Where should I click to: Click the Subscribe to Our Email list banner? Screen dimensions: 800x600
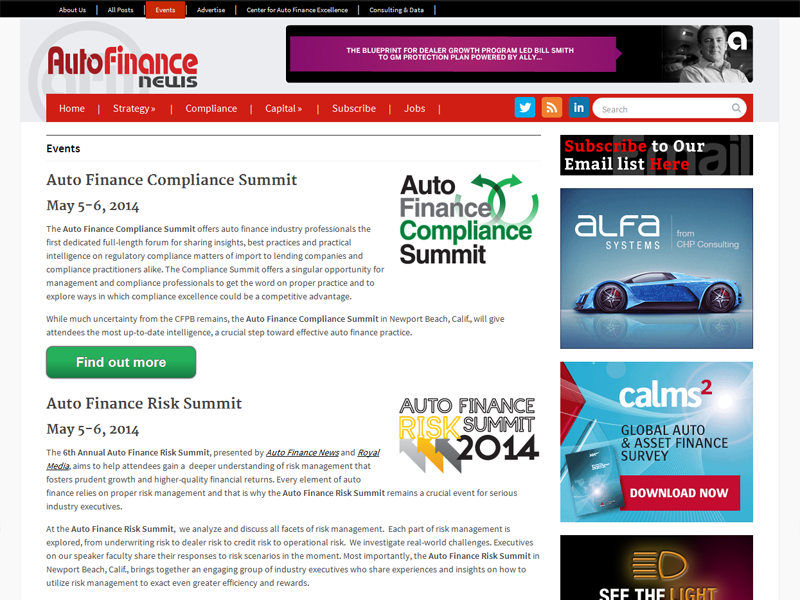click(656, 155)
